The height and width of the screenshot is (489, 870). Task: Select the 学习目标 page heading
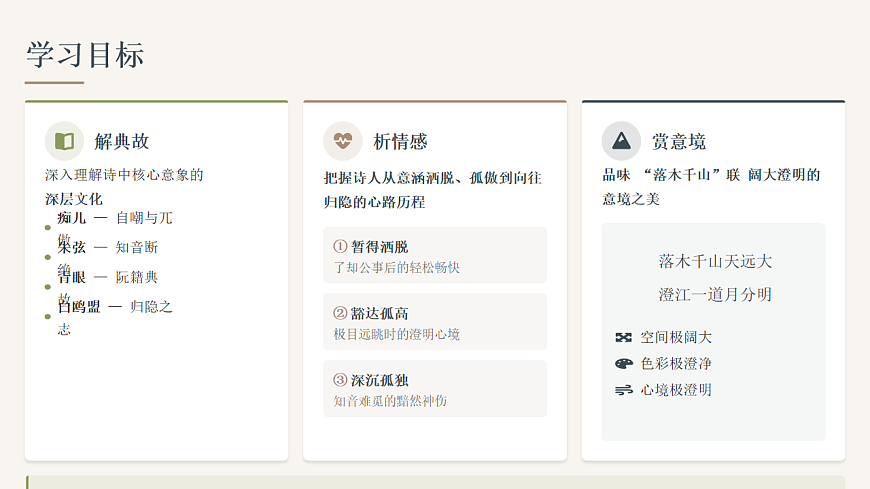coord(85,55)
